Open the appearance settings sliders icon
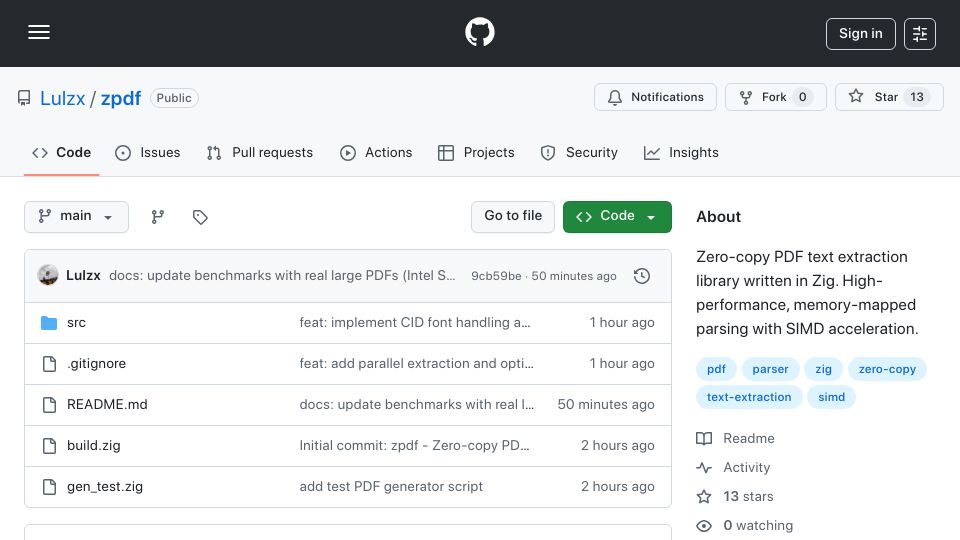Screen dimensions: 960x540 point(920,34)
